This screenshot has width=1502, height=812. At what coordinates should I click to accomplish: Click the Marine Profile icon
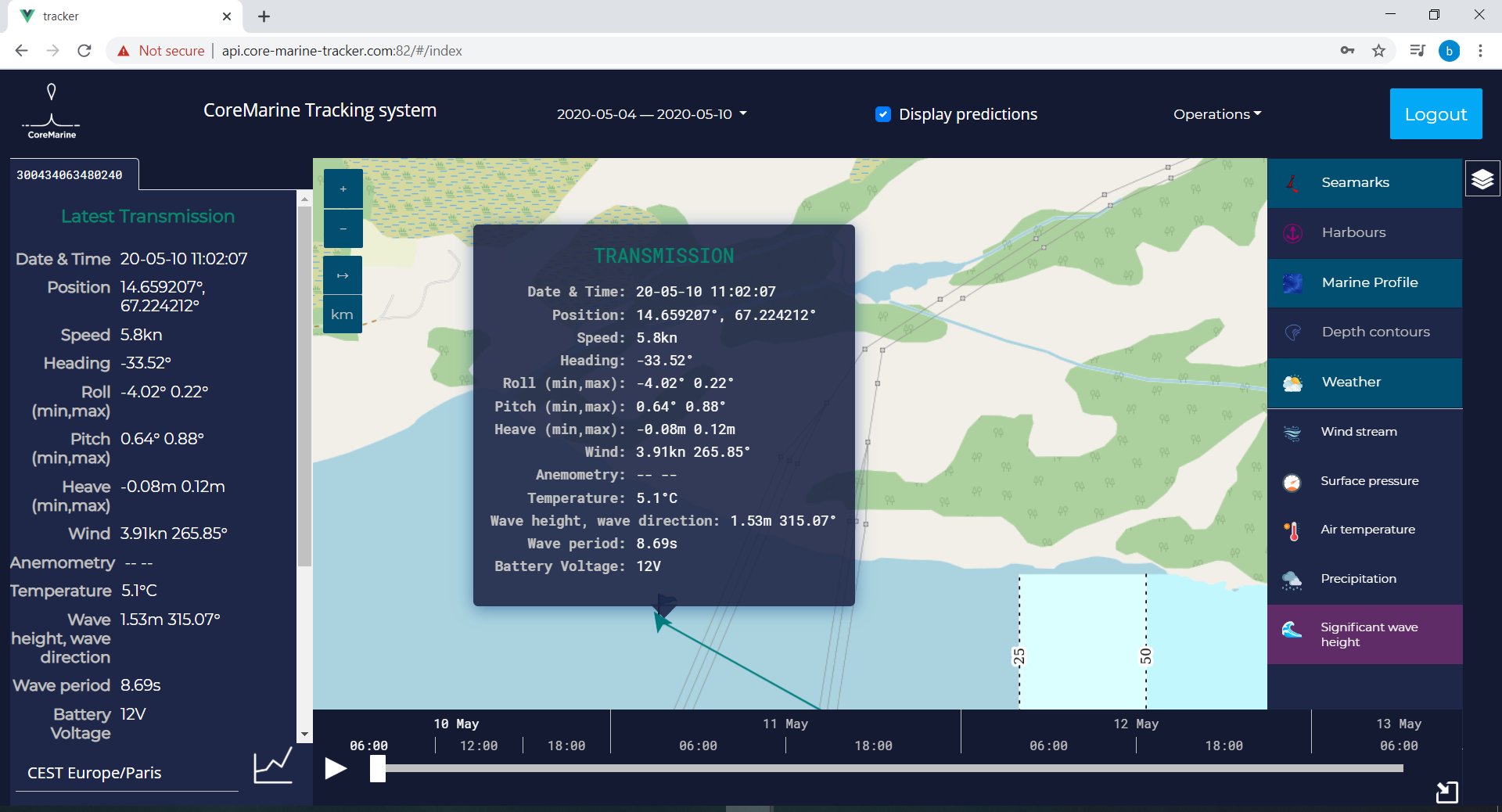click(1292, 282)
